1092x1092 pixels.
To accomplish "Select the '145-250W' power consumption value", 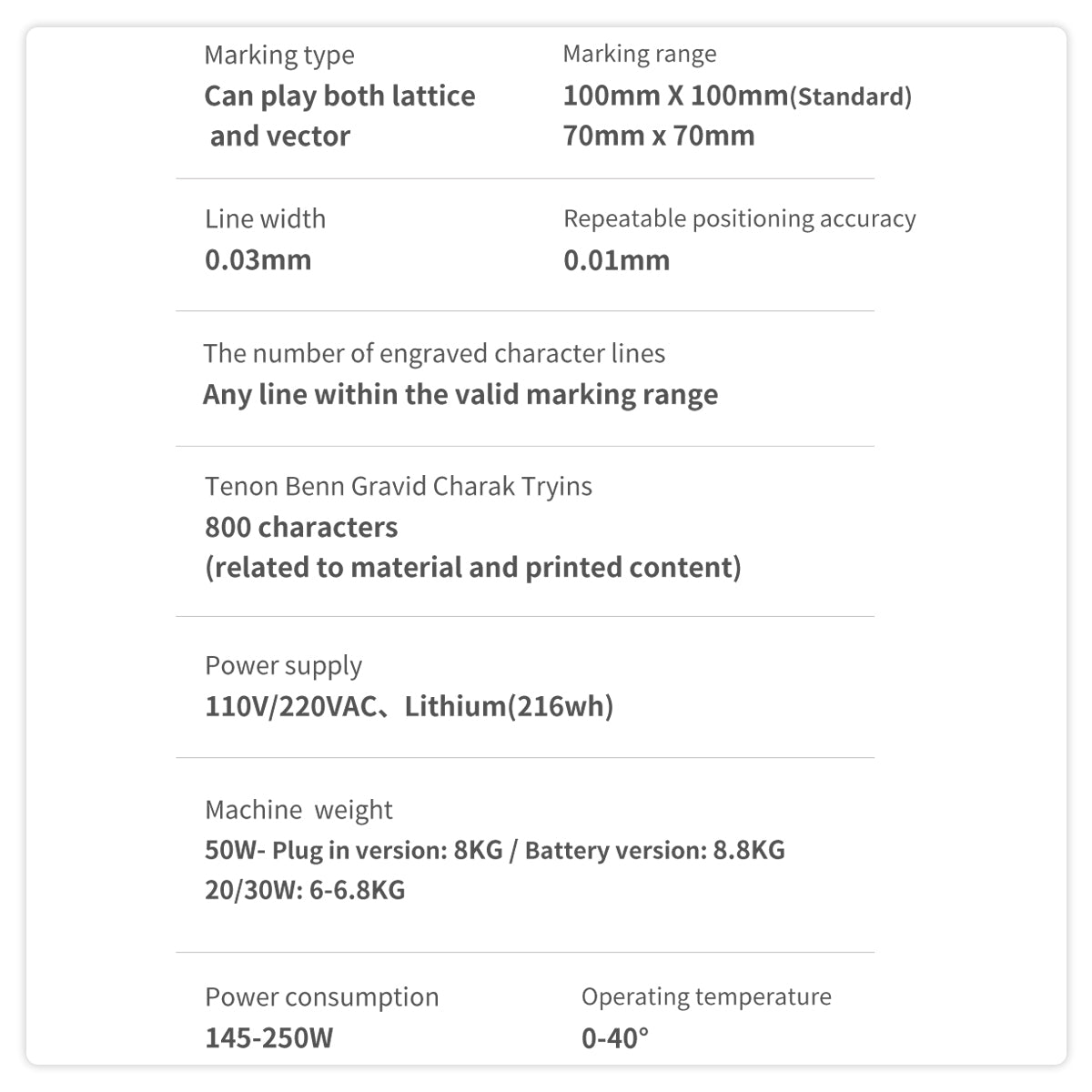I will pos(269,1038).
